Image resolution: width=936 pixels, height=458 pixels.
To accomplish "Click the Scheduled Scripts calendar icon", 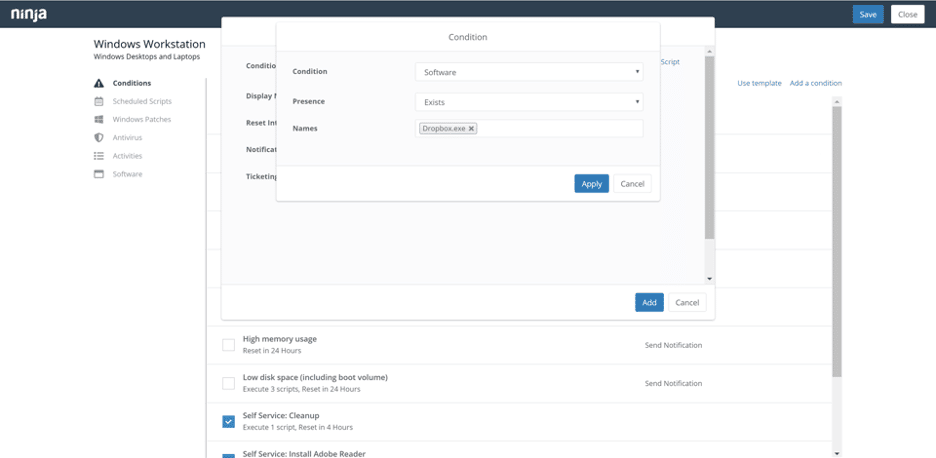I will tap(99, 102).
